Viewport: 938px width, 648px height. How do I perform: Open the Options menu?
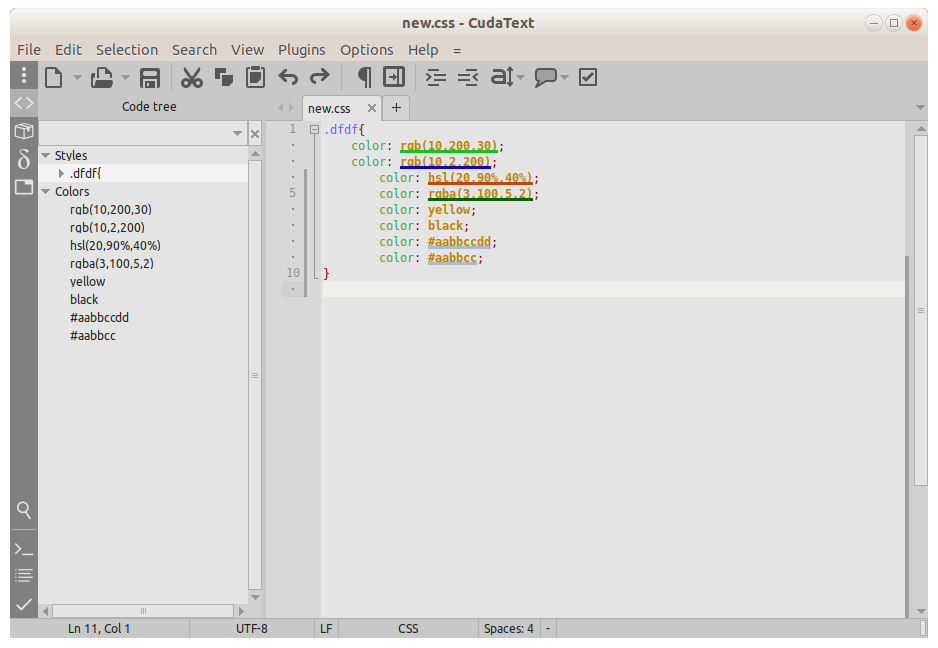[367, 50]
